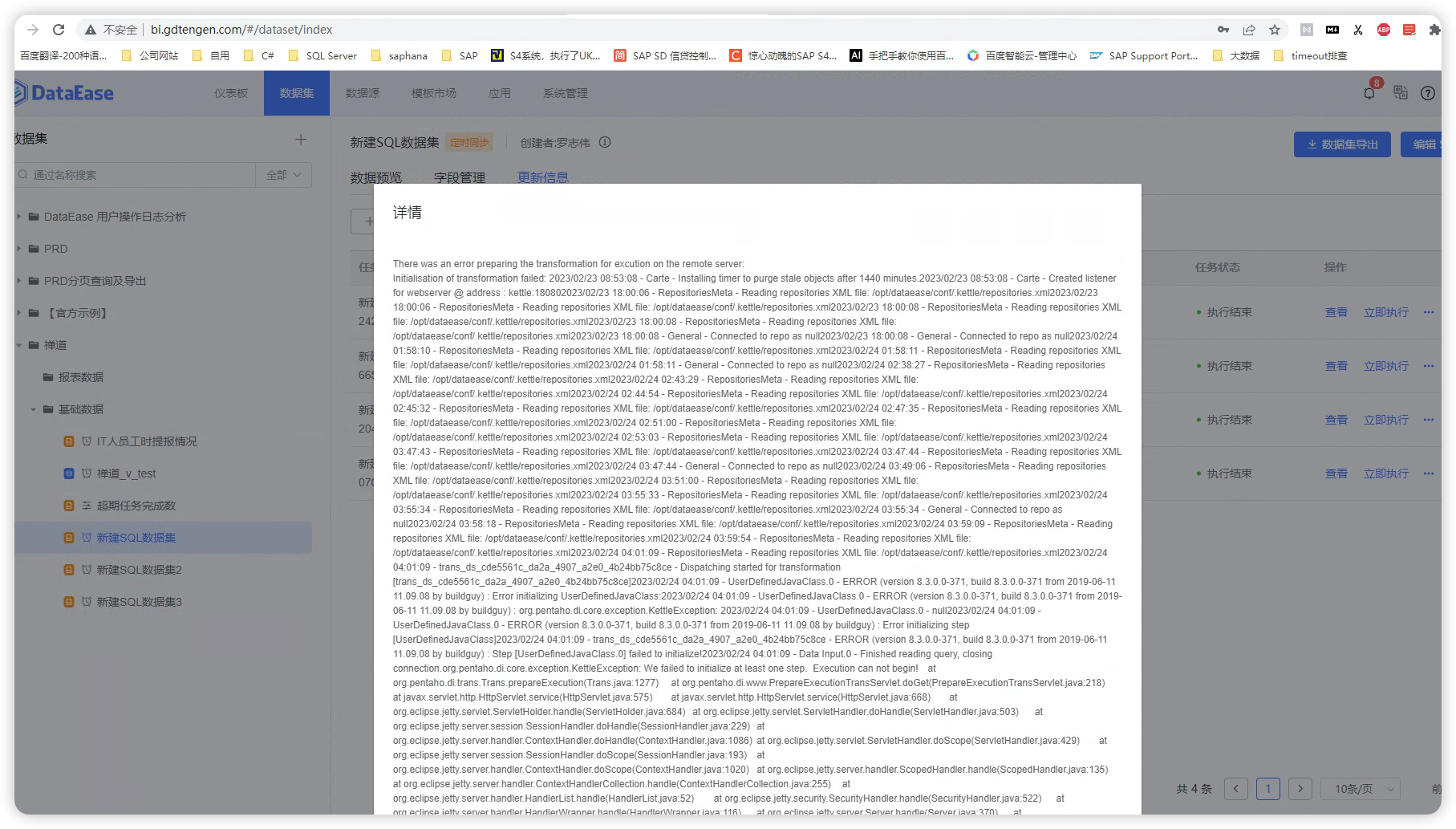The image size is (1456, 829).
Task: Open the 系统管理 navigation menu
Action: 566,93
